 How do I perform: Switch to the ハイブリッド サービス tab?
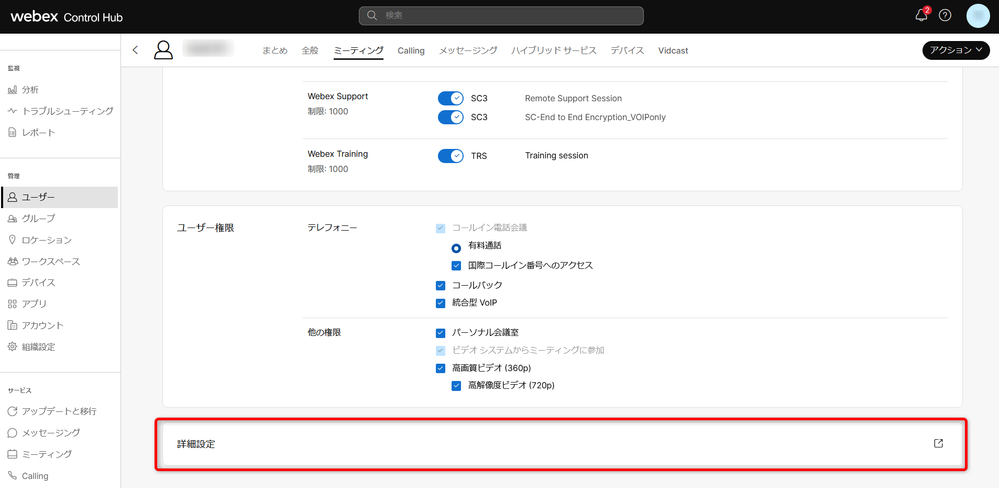[554, 50]
